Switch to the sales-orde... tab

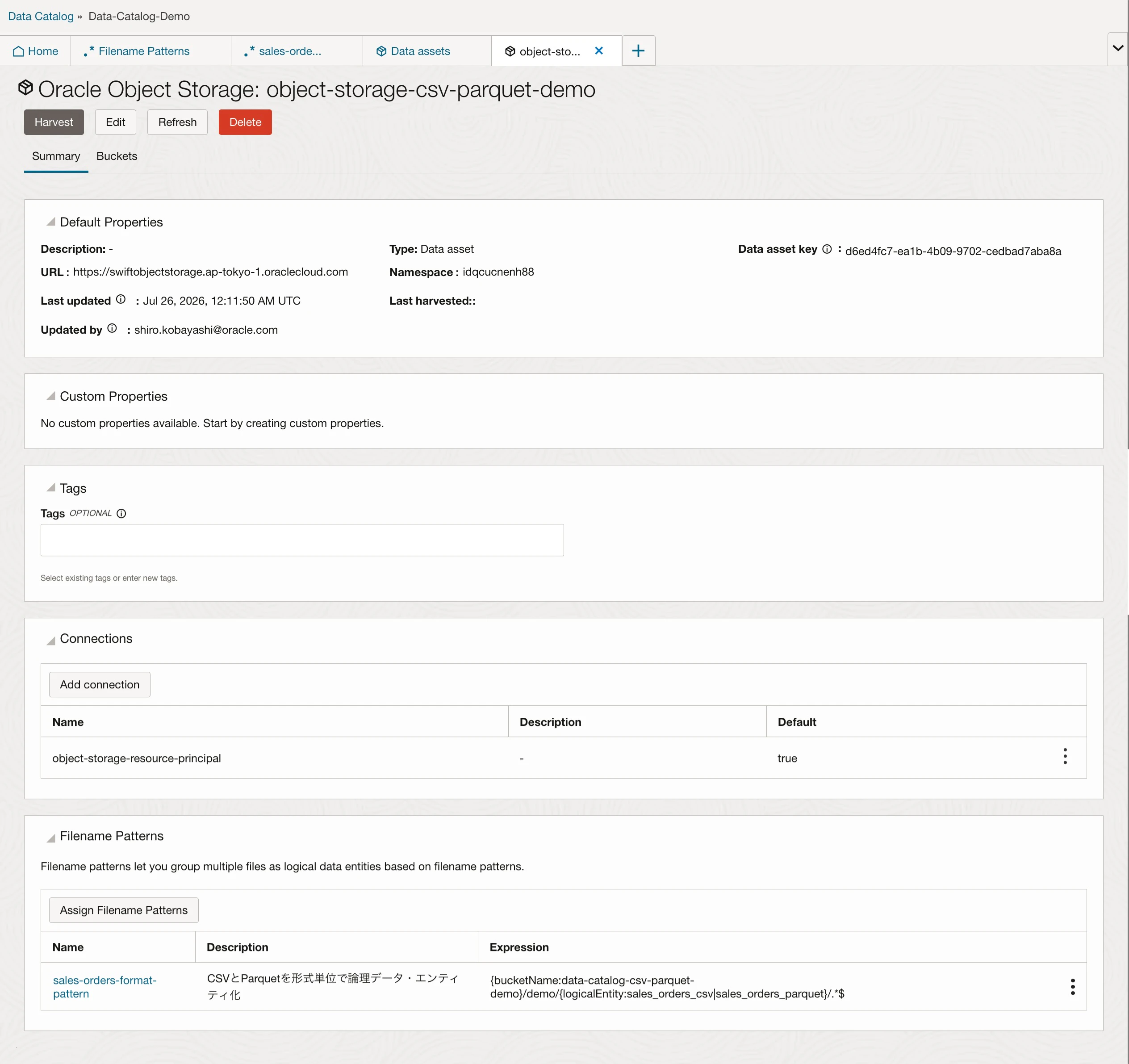click(x=297, y=51)
